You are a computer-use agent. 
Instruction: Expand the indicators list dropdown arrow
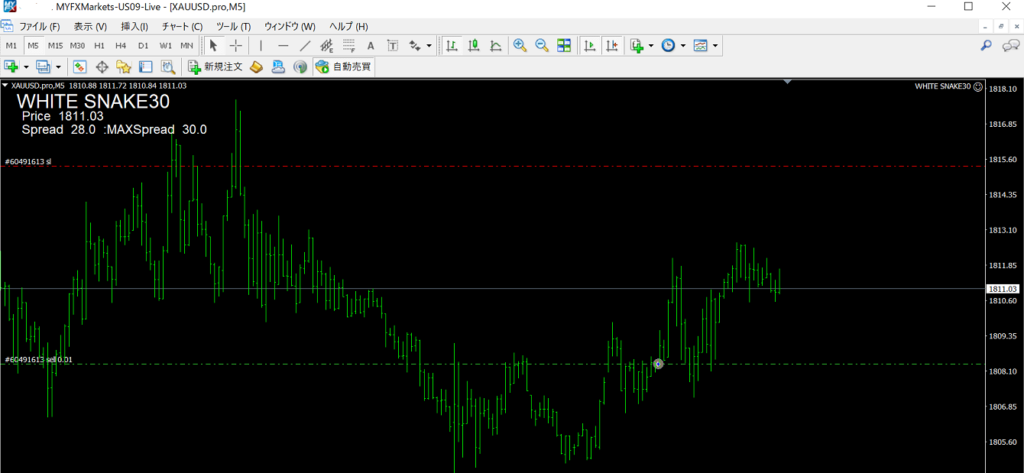pyautogui.click(x=651, y=46)
